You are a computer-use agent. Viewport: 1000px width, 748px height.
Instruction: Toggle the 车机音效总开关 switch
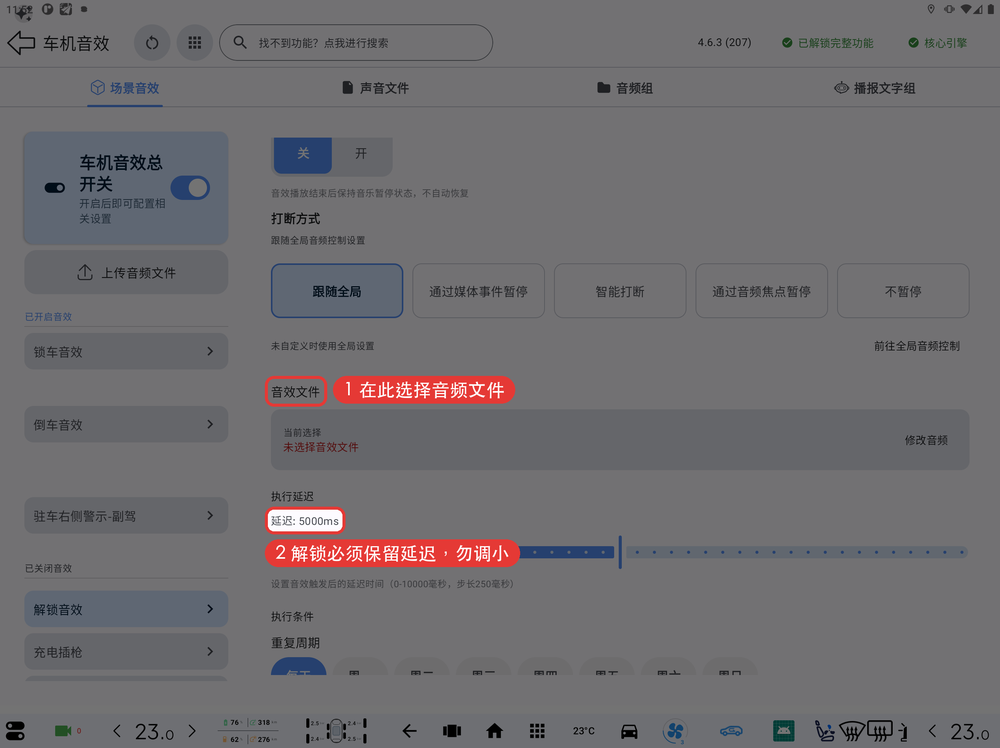tap(190, 188)
